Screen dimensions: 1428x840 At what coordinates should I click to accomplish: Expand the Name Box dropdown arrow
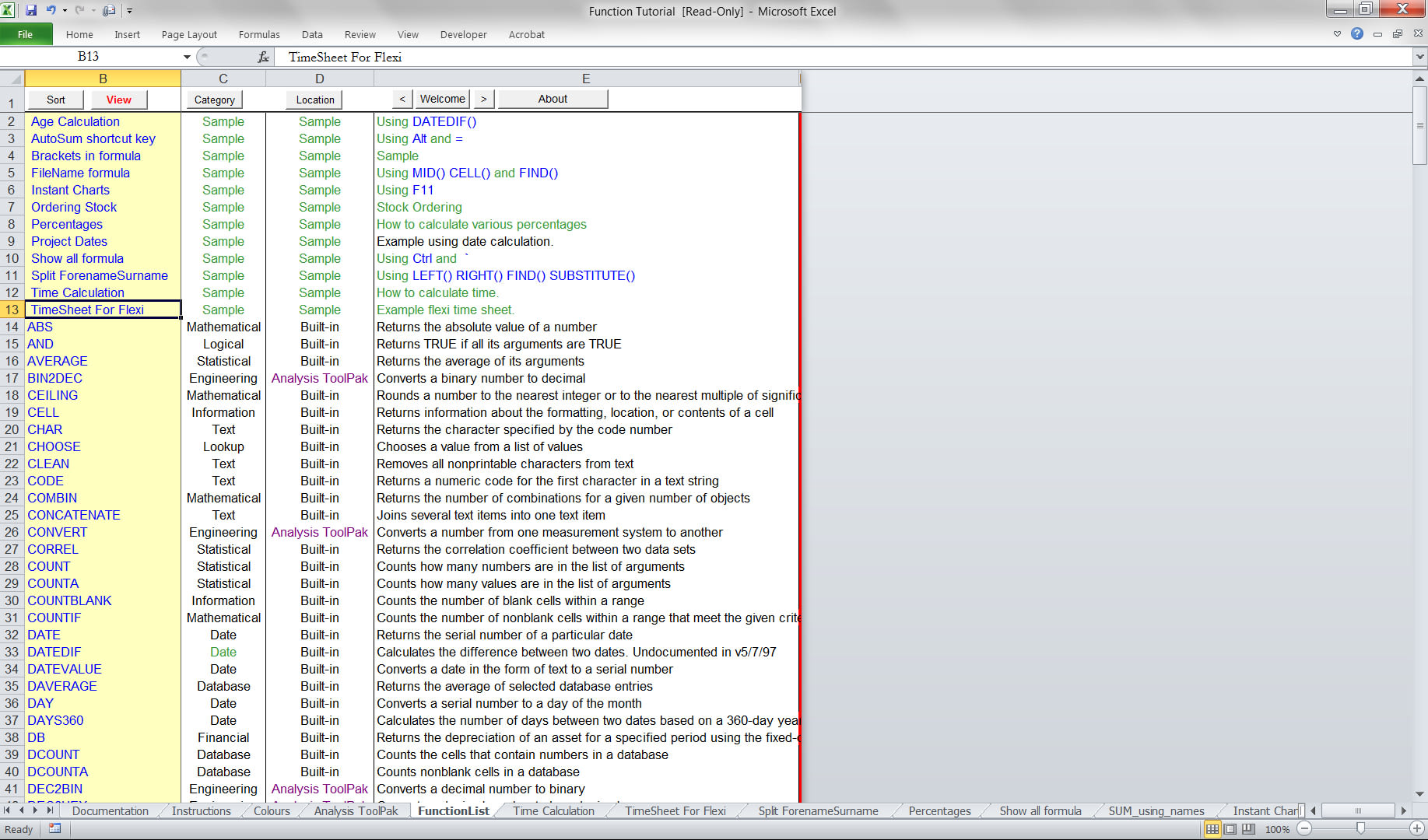click(187, 57)
